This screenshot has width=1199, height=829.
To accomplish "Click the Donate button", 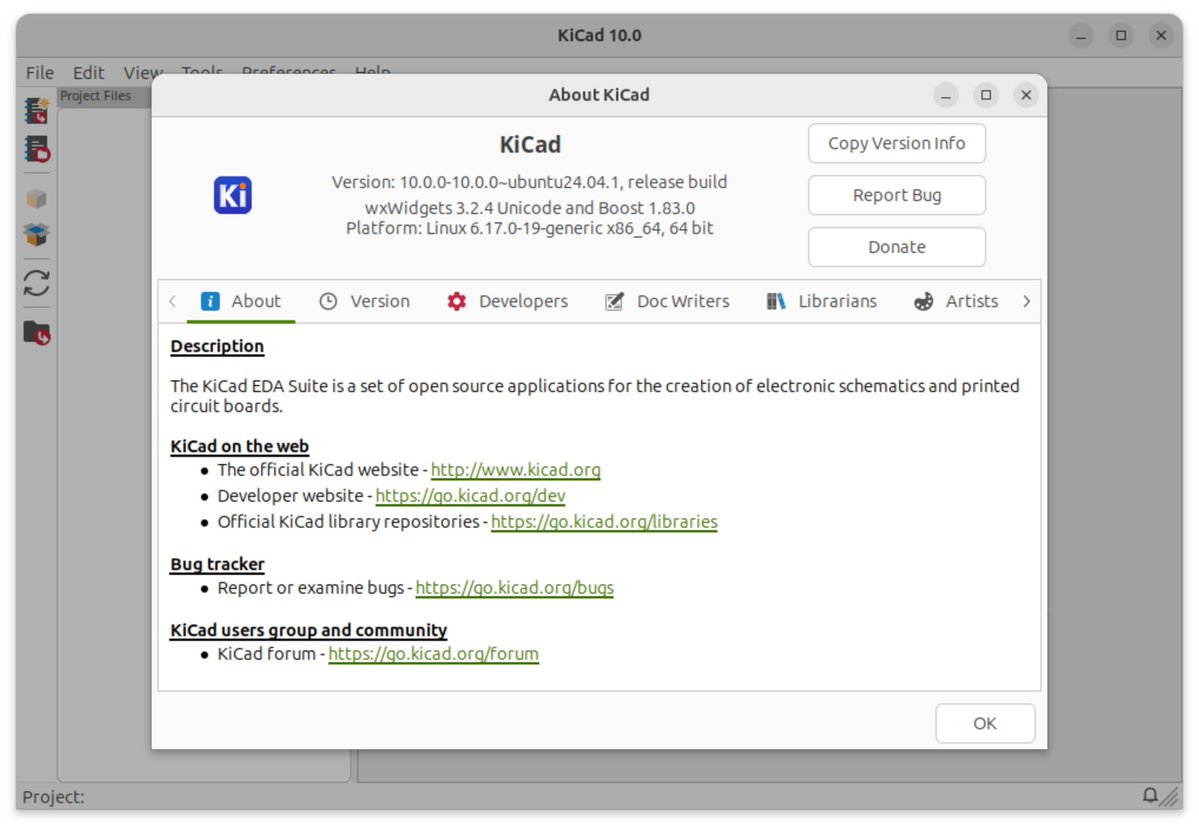I will [x=896, y=247].
